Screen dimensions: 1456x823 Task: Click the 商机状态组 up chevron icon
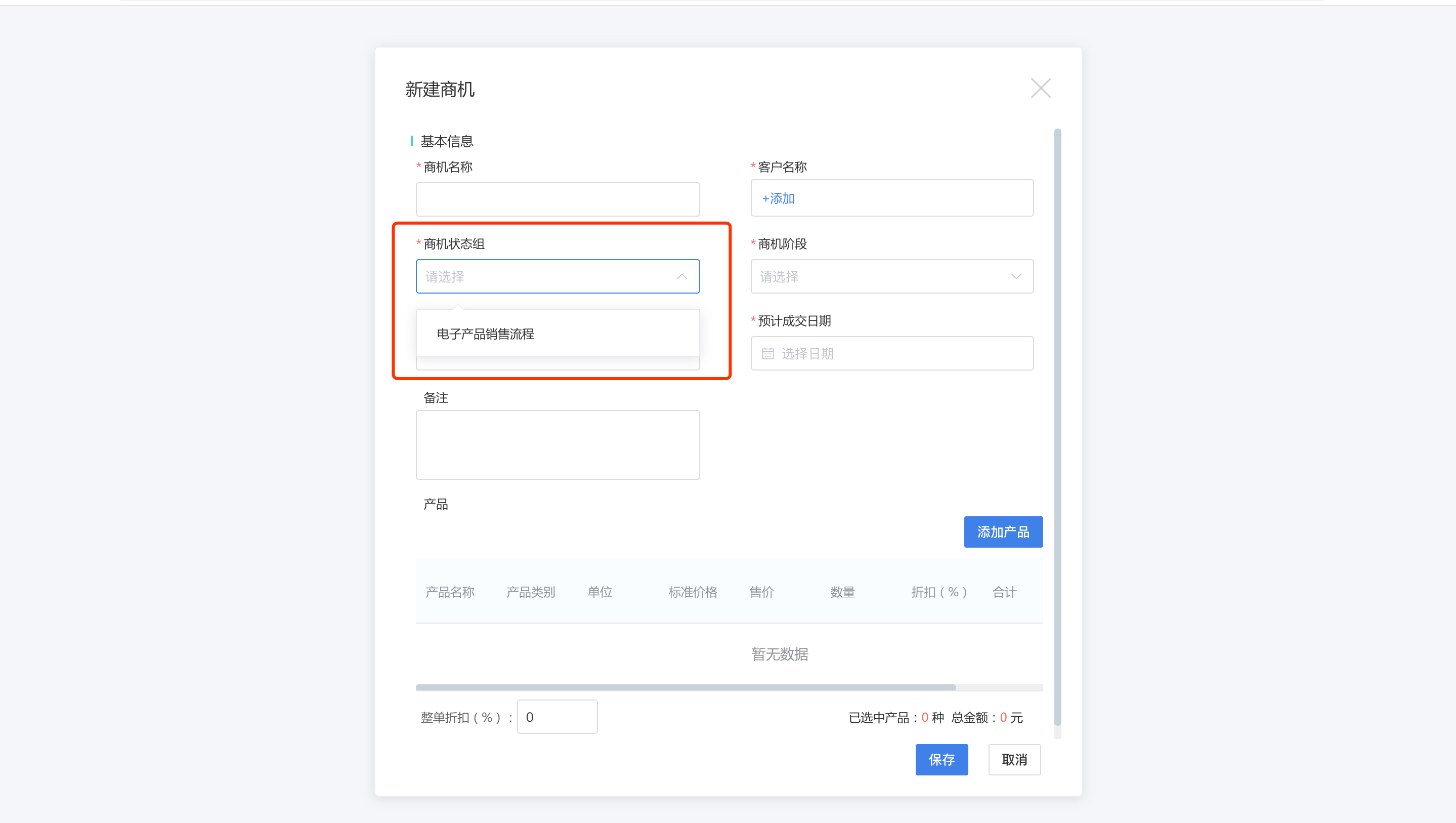click(x=681, y=276)
